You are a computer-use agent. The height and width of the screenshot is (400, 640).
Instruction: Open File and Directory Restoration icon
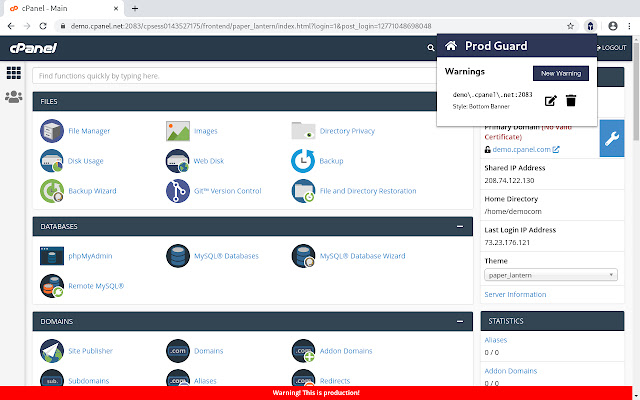pyautogui.click(x=303, y=191)
